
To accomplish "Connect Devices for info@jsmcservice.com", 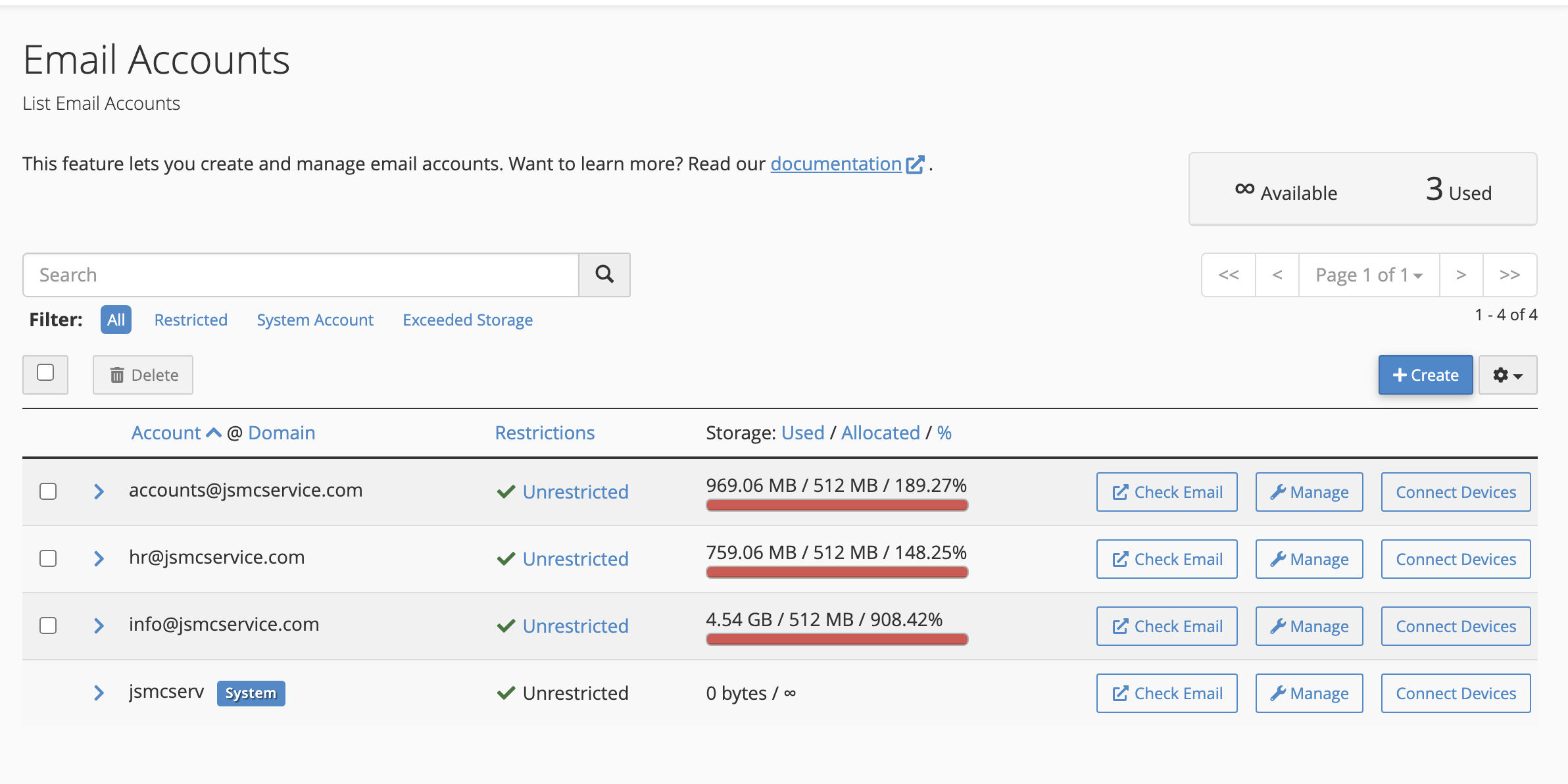I will point(1456,626).
